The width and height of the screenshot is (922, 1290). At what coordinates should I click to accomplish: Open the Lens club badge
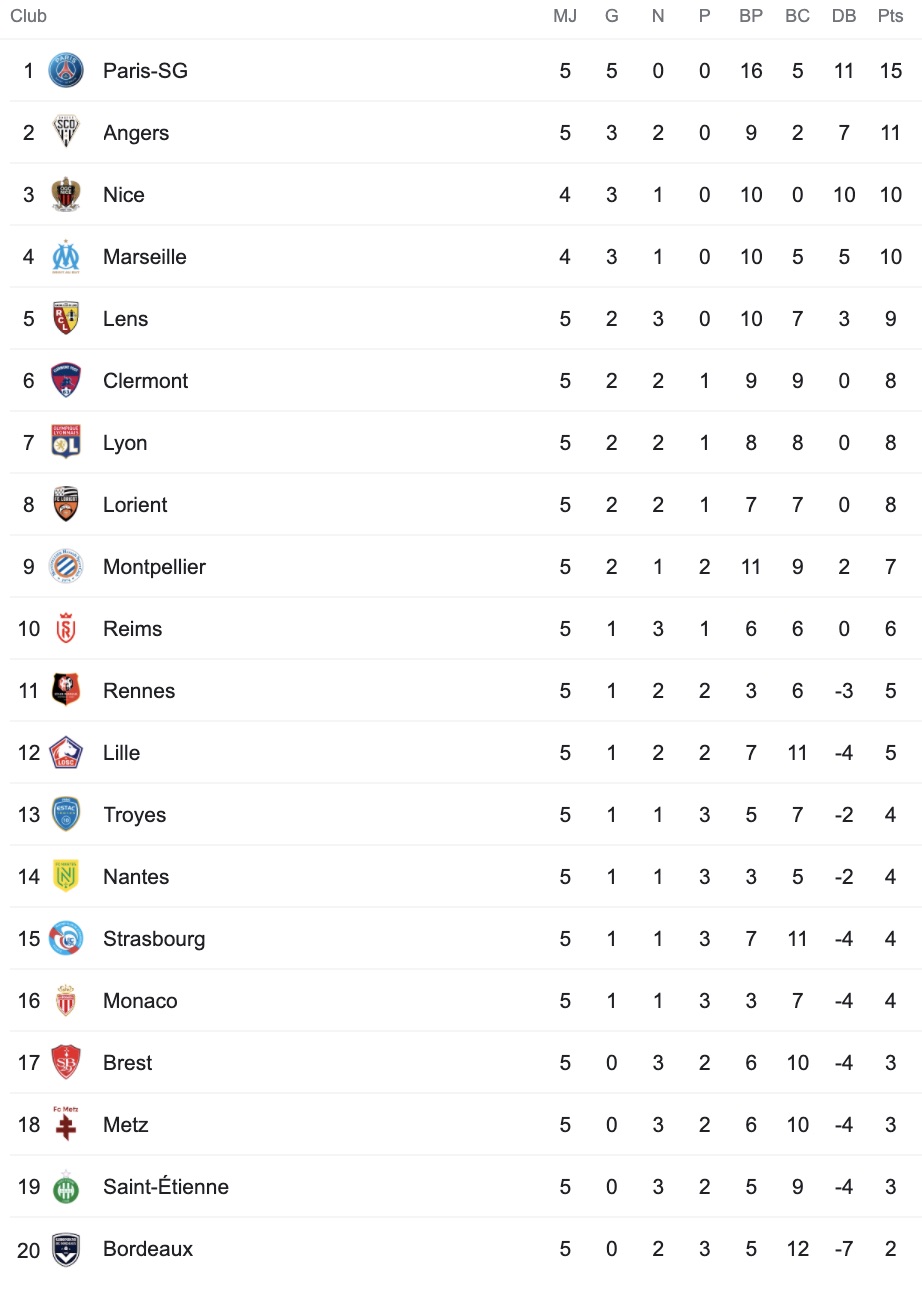click(66, 319)
